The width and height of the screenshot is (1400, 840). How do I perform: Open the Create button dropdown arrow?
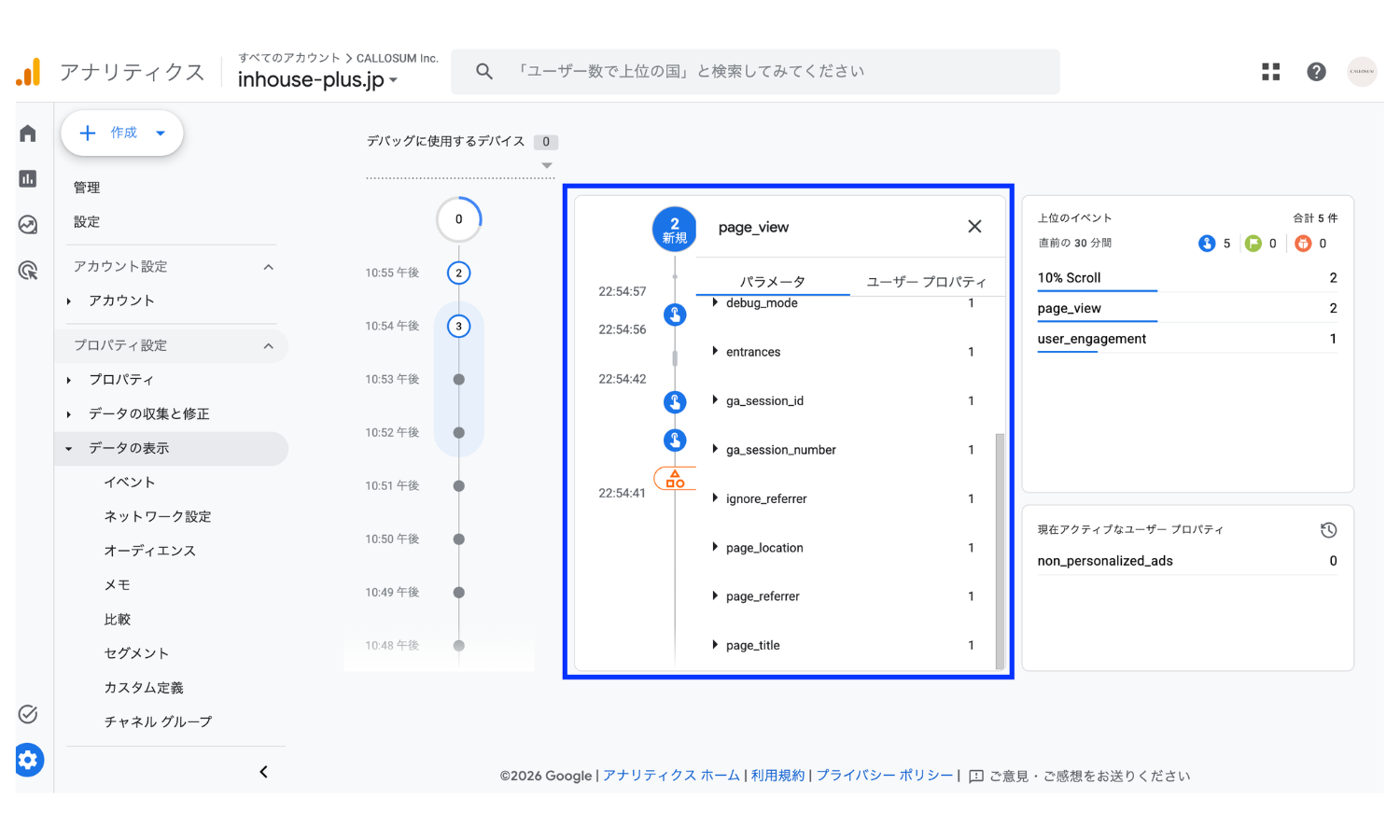point(161,133)
